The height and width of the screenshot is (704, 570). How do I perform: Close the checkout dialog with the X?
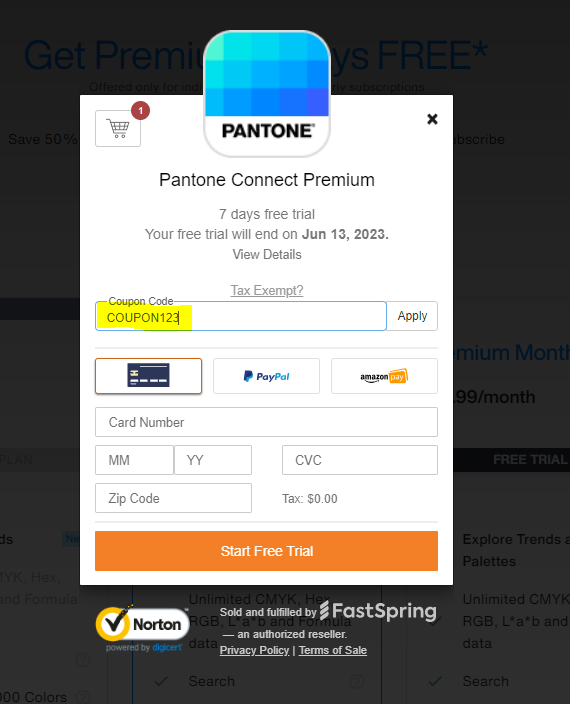coord(432,119)
